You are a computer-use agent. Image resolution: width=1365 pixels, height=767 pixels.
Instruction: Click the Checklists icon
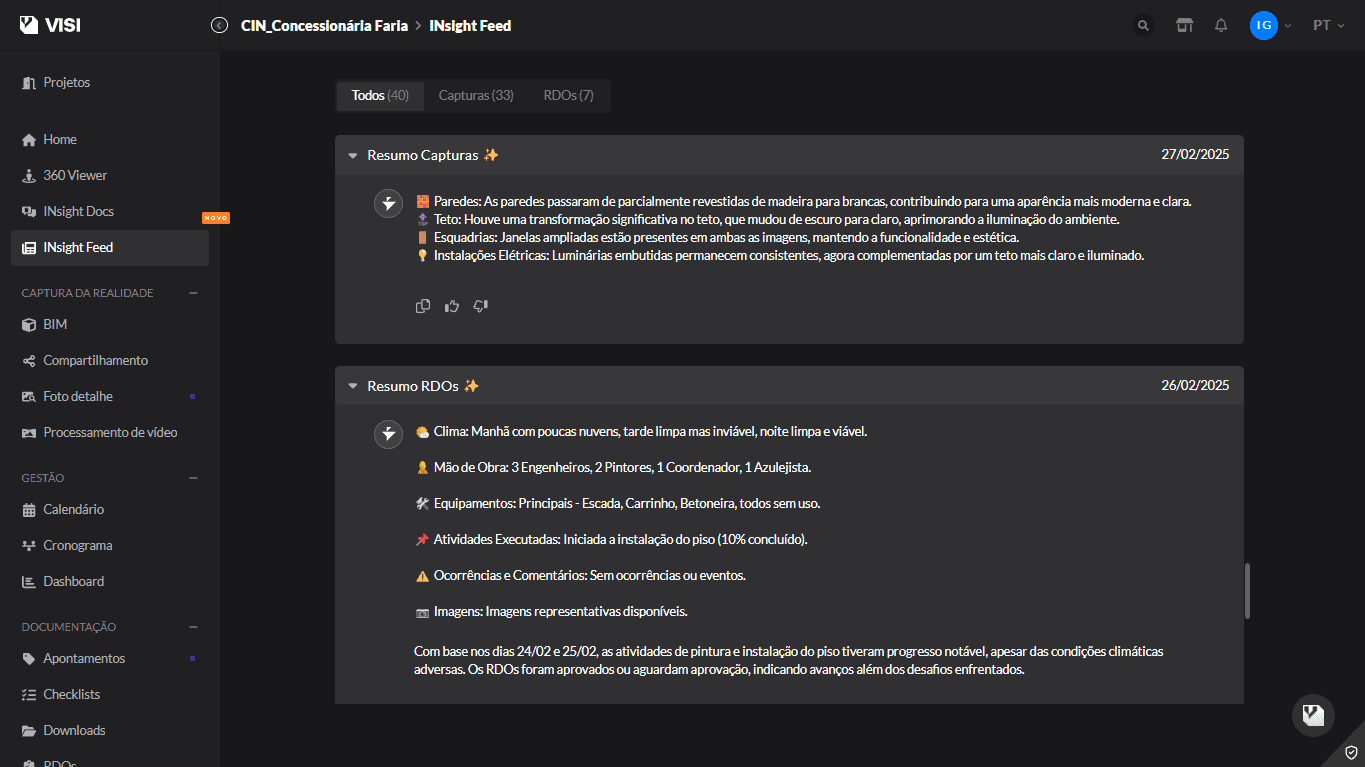click(29, 695)
